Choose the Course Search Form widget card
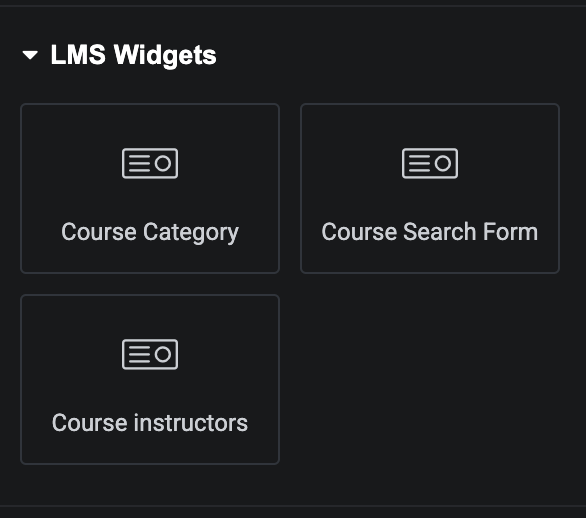The width and height of the screenshot is (586, 518). (x=430, y=188)
